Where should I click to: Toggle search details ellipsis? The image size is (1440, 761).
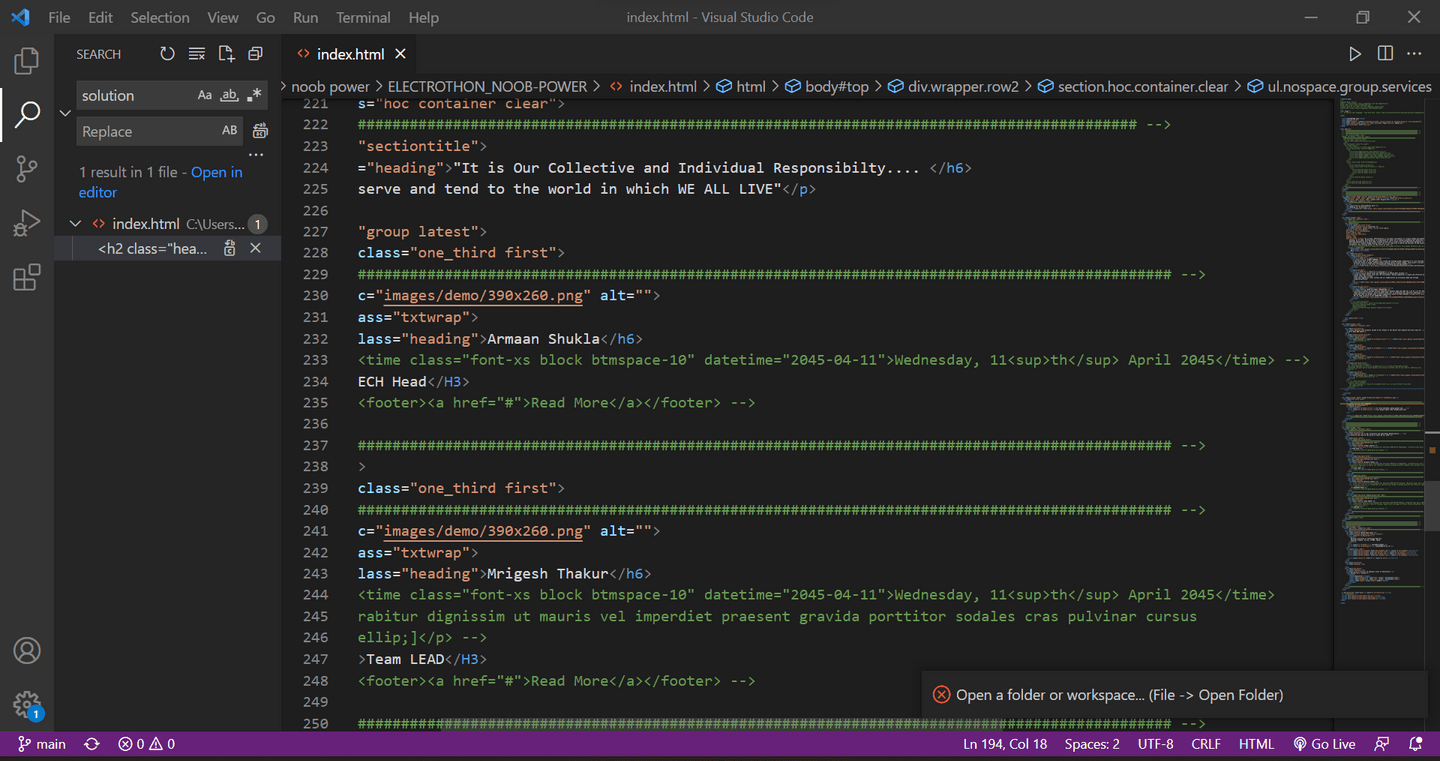(256, 155)
